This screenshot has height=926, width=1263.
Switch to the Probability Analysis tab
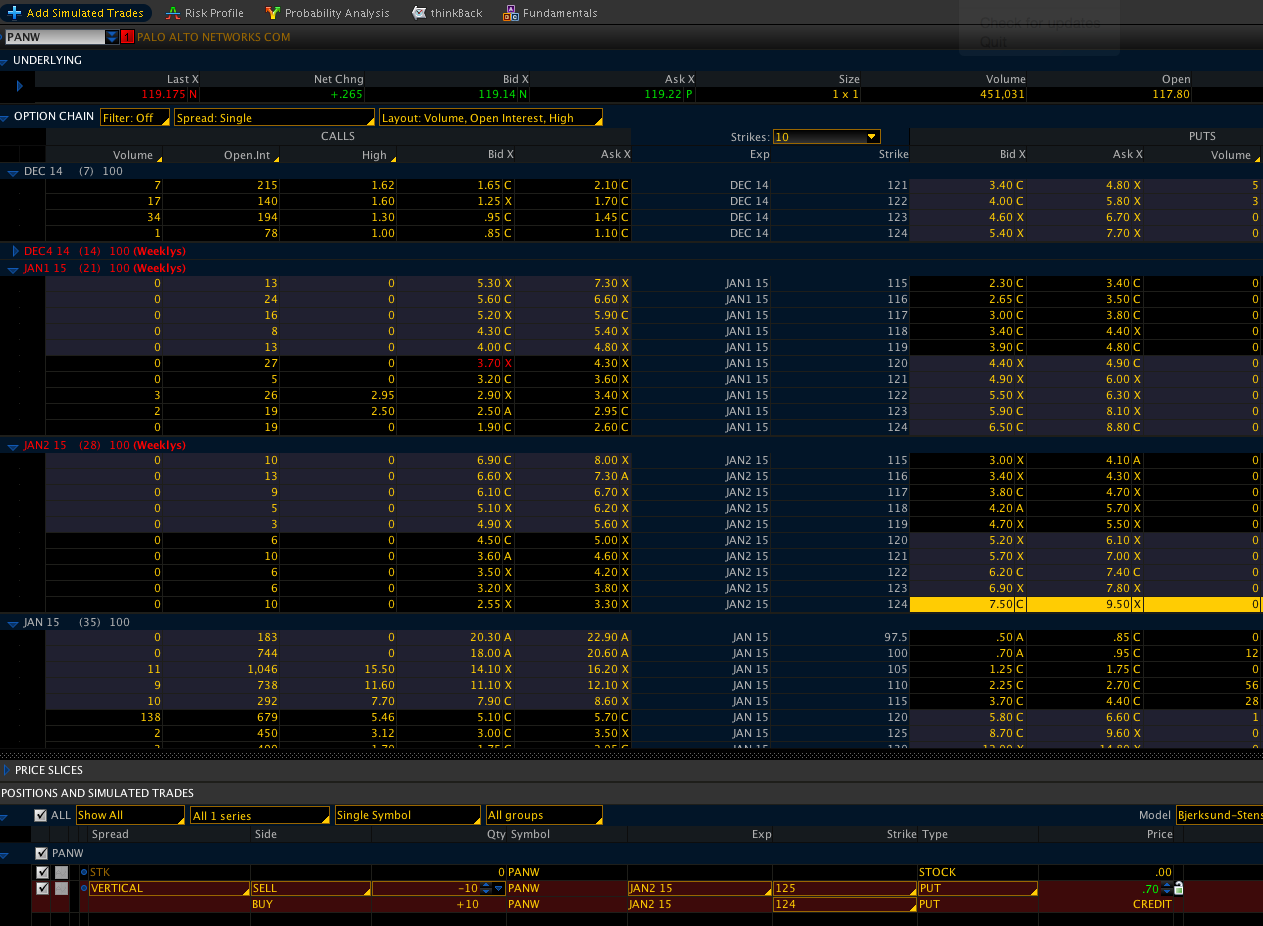(x=327, y=13)
